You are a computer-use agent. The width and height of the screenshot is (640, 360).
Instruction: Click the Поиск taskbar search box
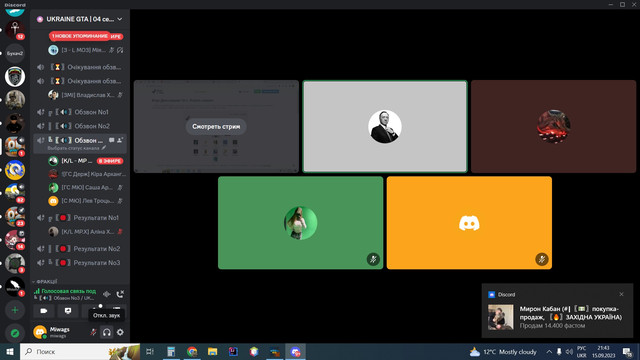point(80,351)
